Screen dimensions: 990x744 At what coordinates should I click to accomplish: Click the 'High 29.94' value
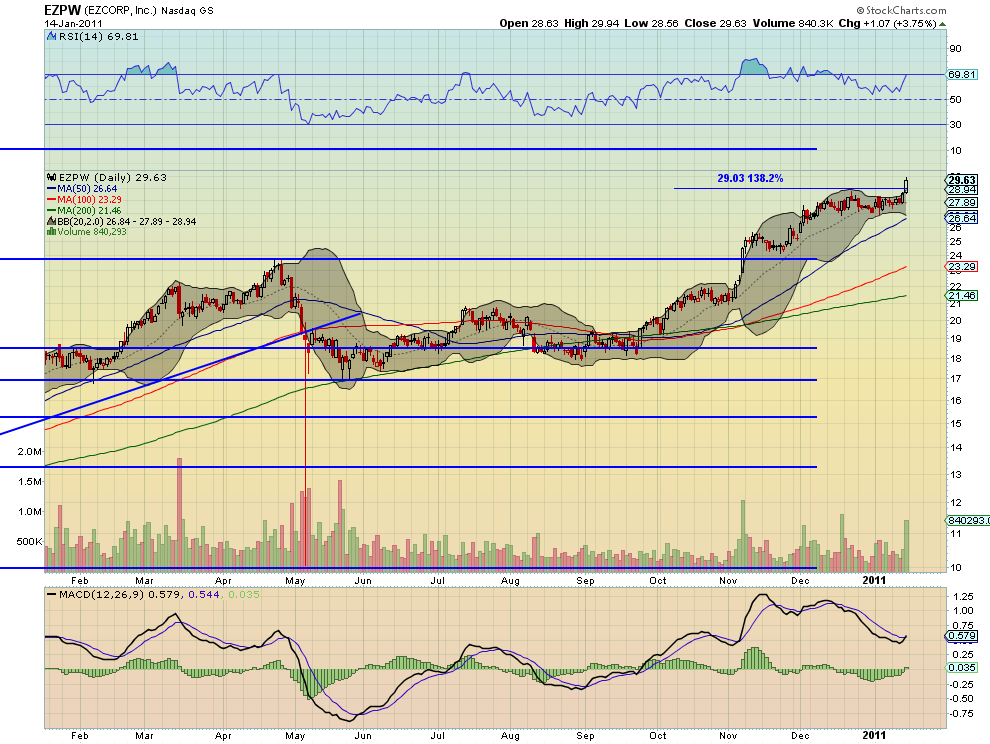click(590, 23)
